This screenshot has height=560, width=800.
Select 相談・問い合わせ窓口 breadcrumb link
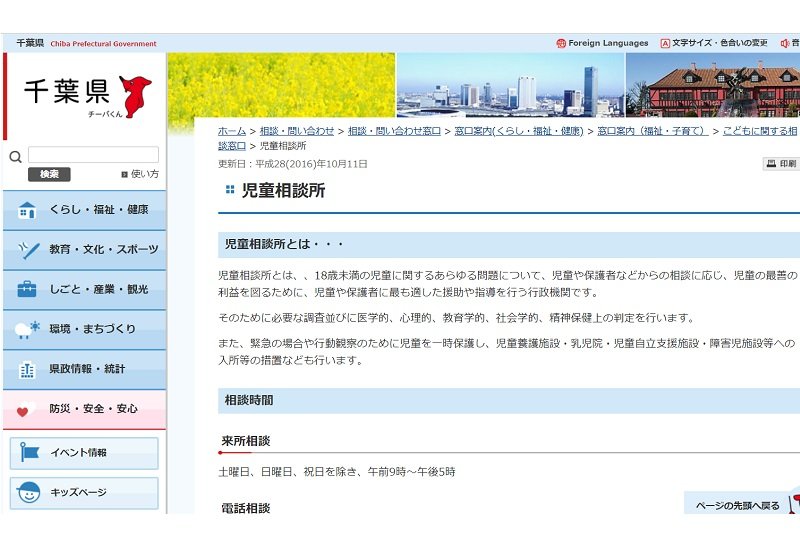tap(394, 131)
